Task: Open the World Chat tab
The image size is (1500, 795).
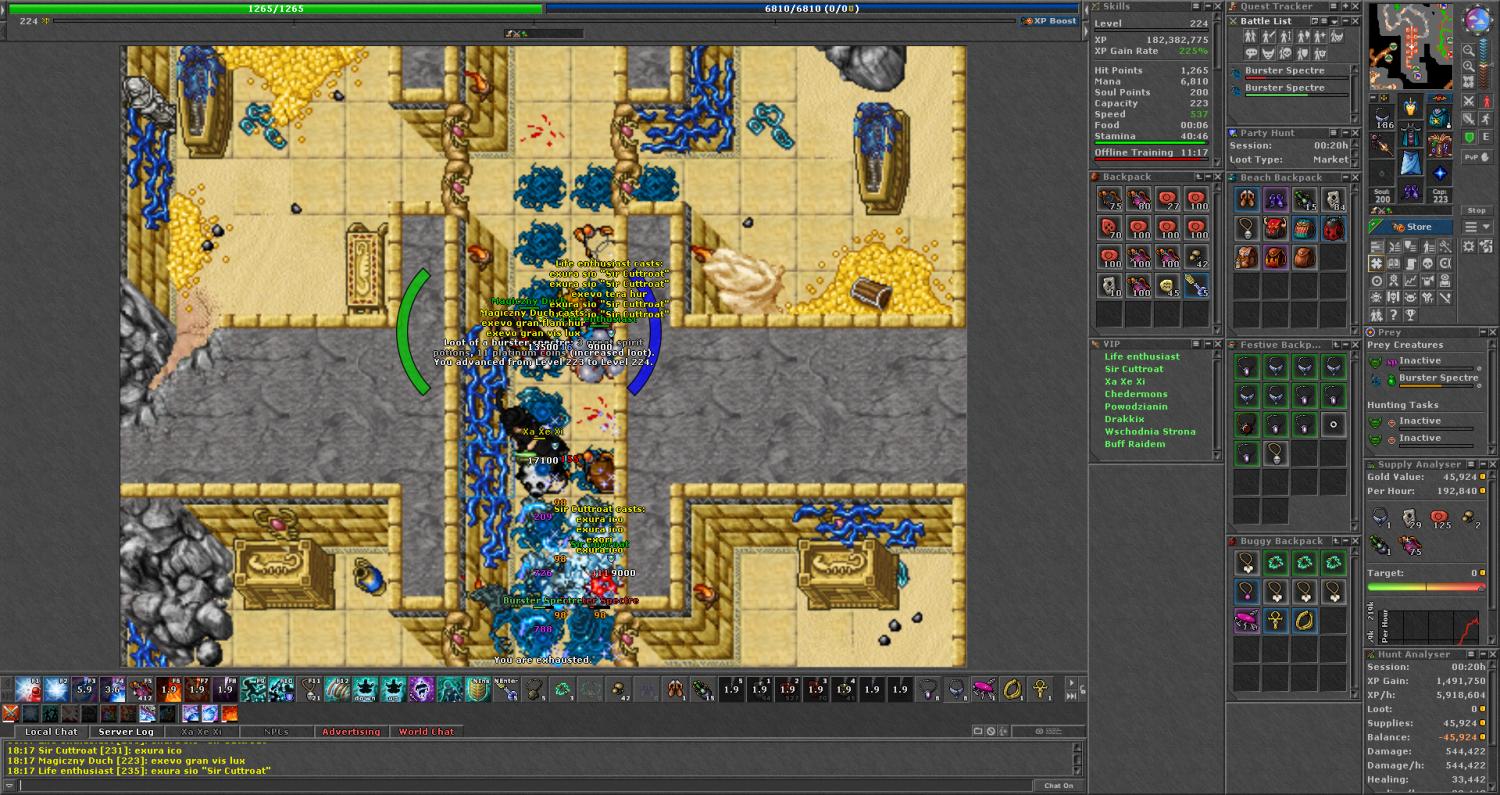Action: (x=426, y=731)
